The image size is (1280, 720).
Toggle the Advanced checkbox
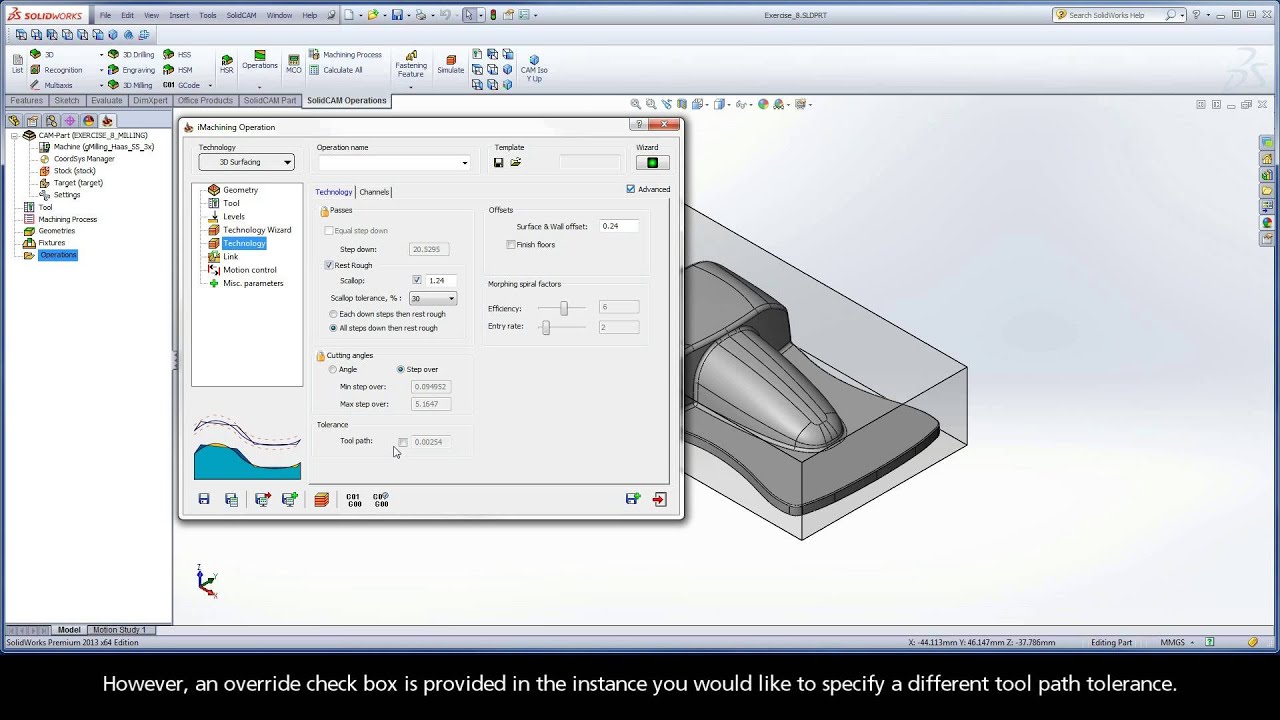[x=631, y=189]
